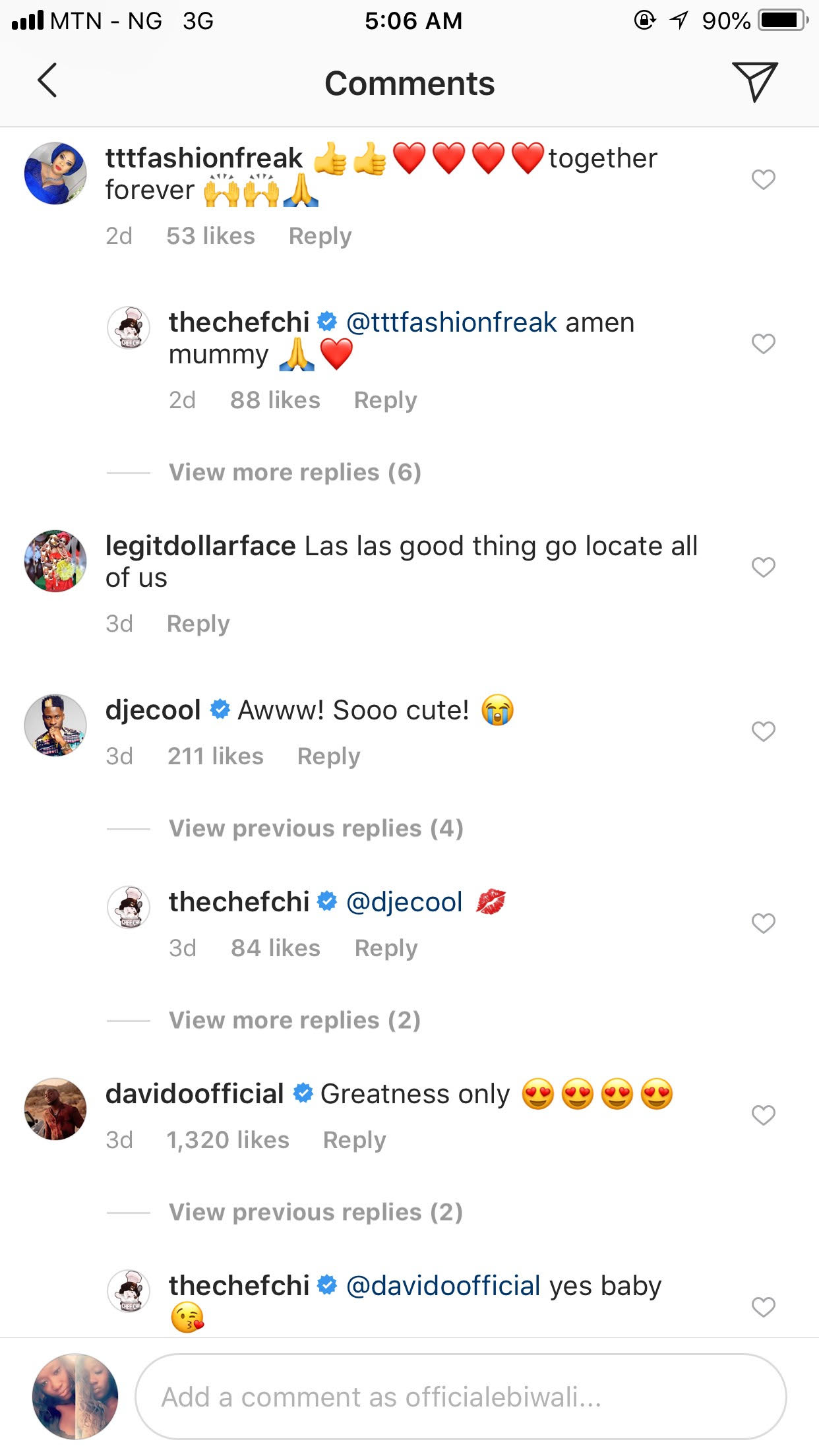Open the @djecool mention link
The width and height of the screenshot is (819, 1456).
click(404, 902)
